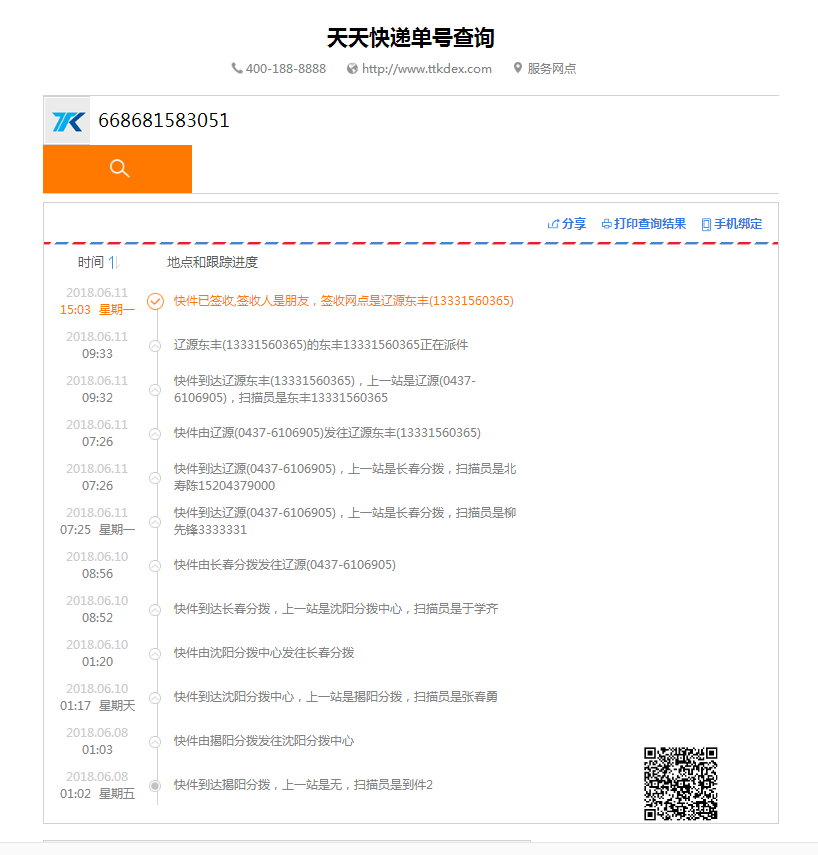Click the TTK express logo icon
The width and height of the screenshot is (818, 855).
(x=68, y=121)
